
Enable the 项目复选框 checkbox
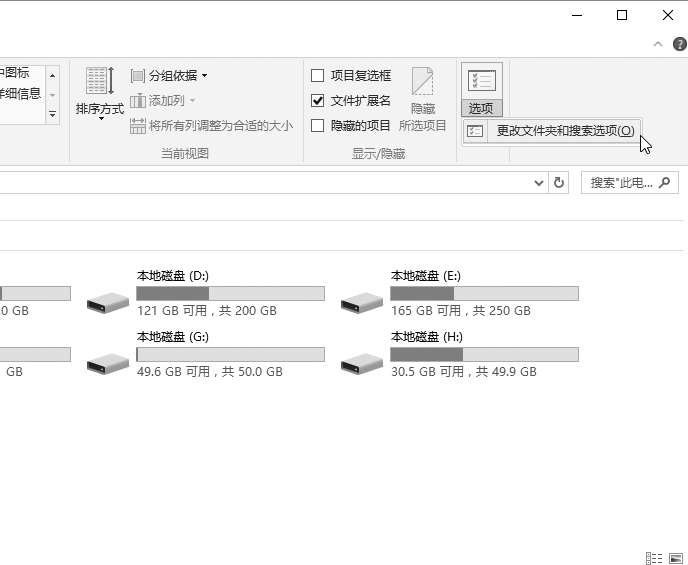coord(317,76)
